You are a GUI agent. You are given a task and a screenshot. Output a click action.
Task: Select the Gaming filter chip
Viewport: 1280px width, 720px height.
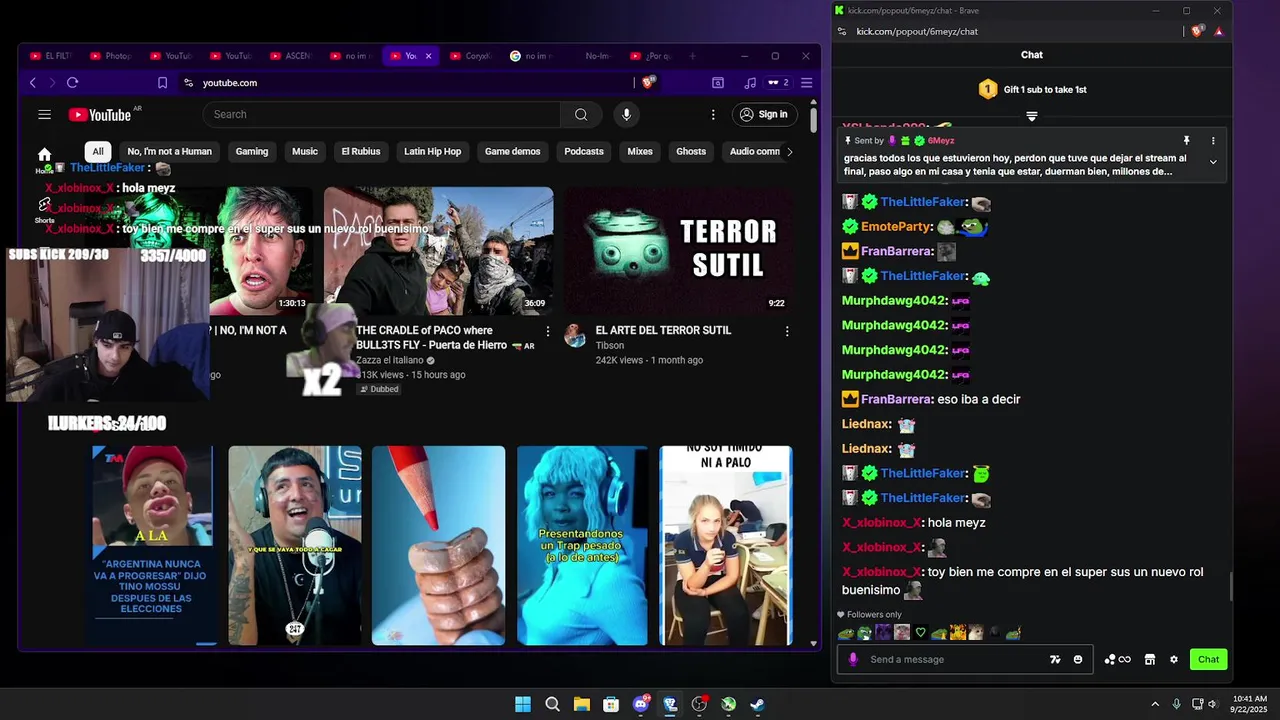[252, 152]
